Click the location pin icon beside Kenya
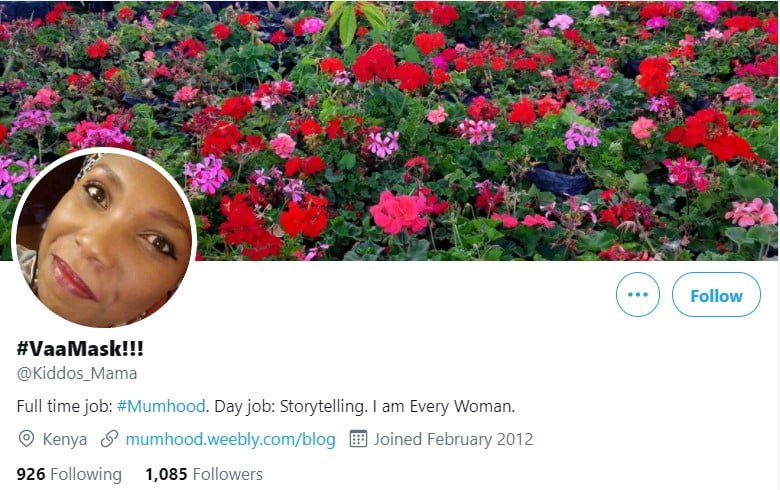This screenshot has height=490, width=780. pyautogui.click(x=26, y=439)
